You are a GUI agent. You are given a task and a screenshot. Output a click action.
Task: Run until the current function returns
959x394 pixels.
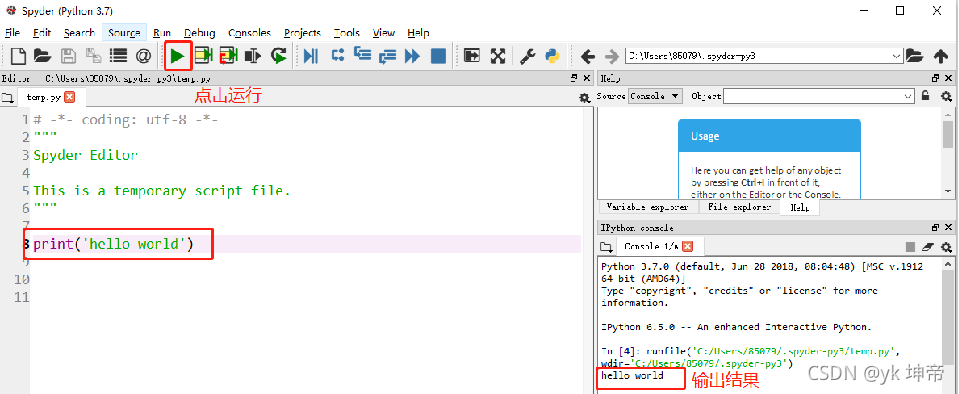[388, 56]
